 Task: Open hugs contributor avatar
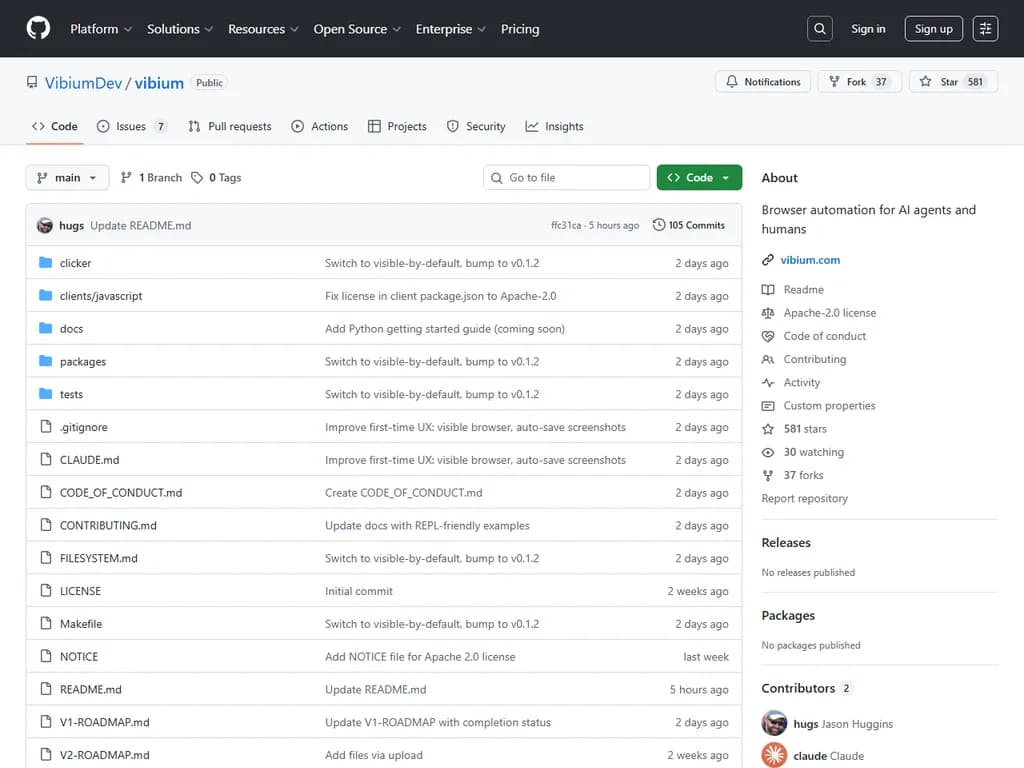click(x=774, y=722)
